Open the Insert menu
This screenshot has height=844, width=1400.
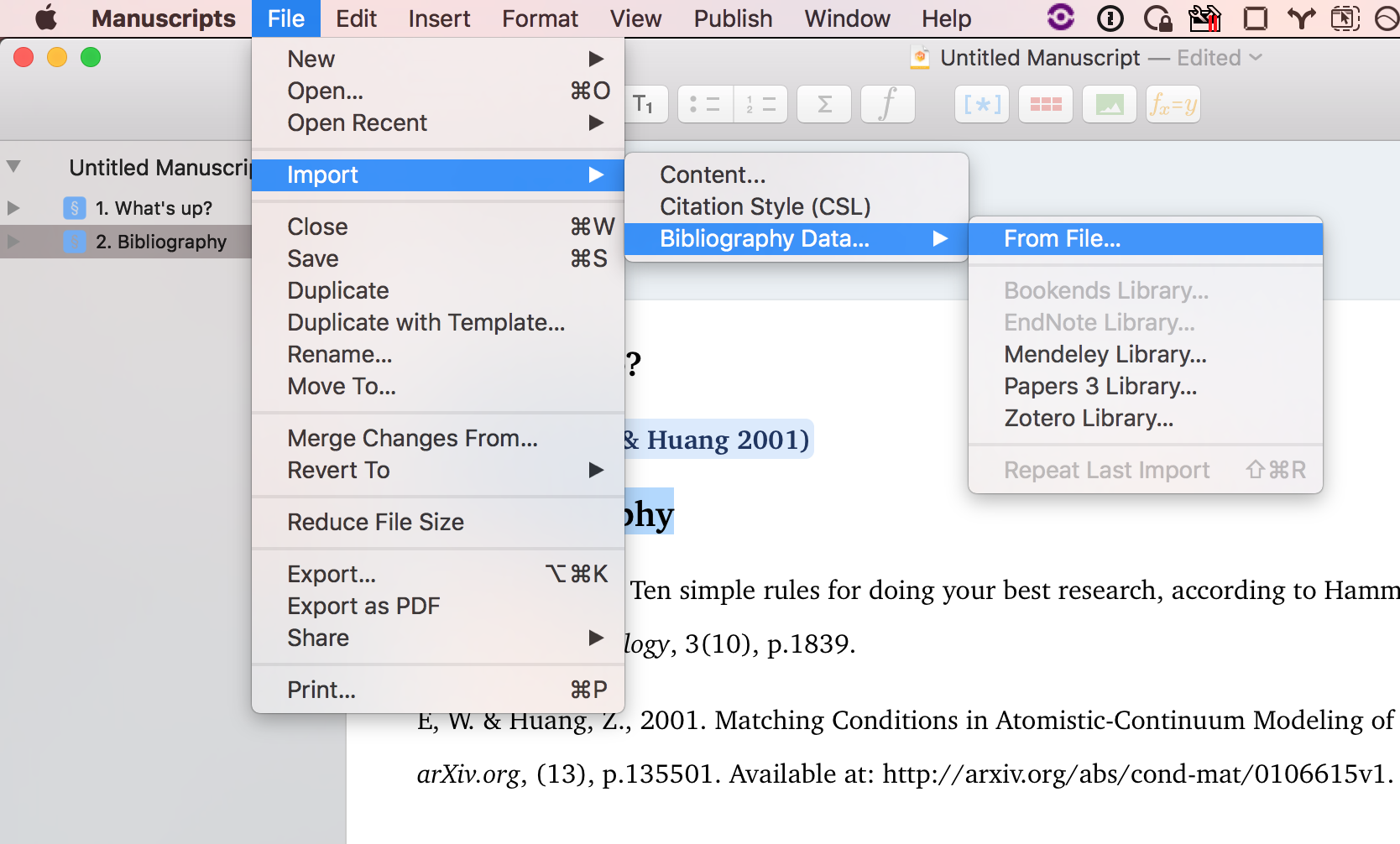coord(439,18)
